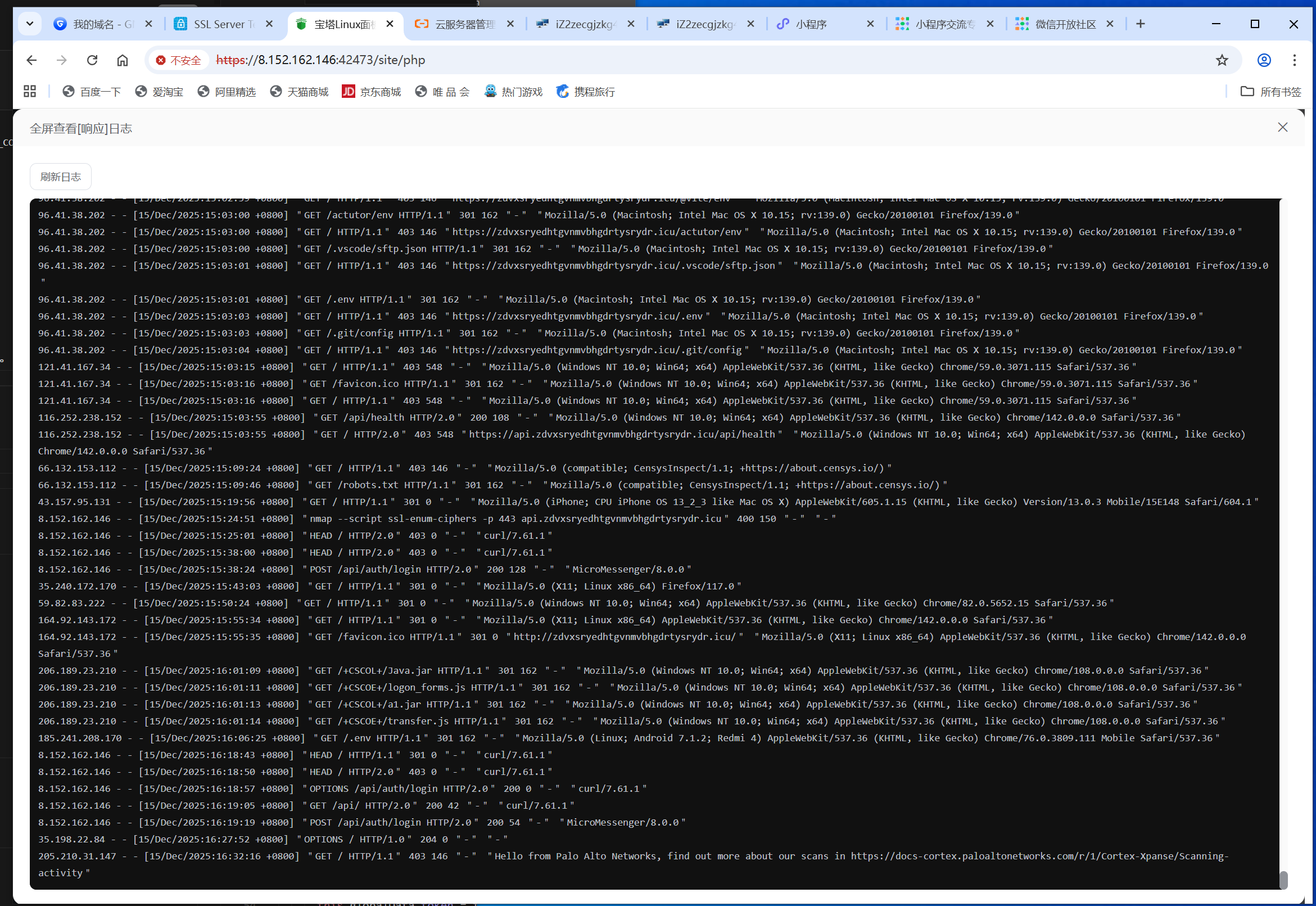Open the 所有书签 bookmarks folder
1316x906 pixels.
click(1271, 92)
